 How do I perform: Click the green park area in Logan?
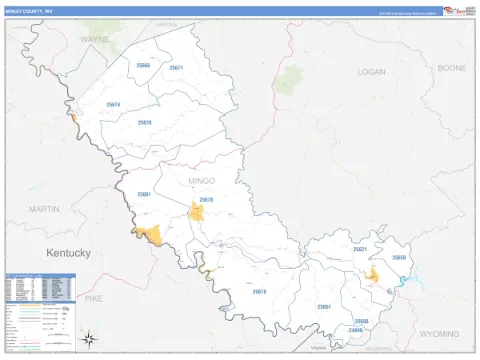pyautogui.click(x=289, y=79)
